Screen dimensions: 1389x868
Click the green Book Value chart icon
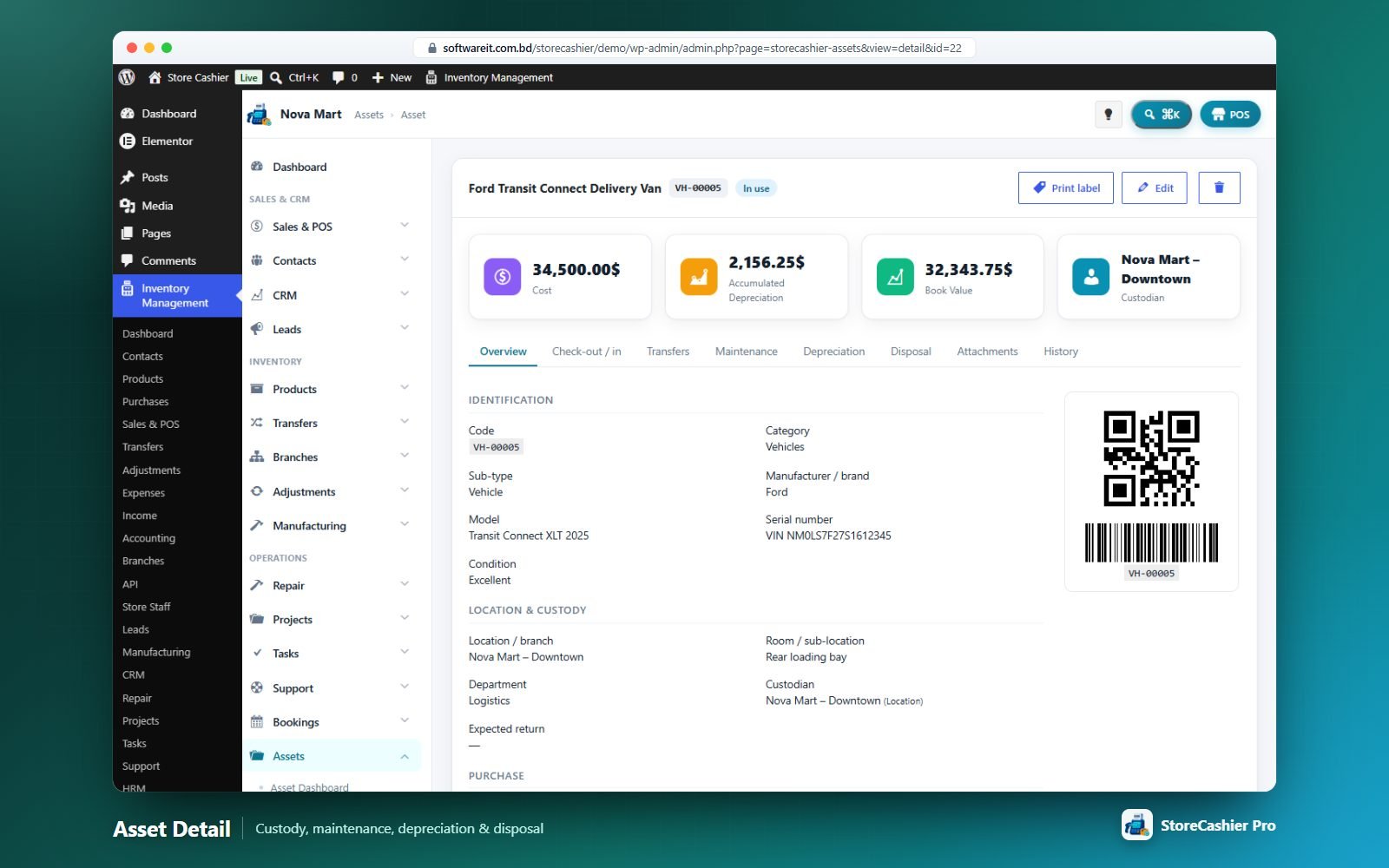pos(895,277)
